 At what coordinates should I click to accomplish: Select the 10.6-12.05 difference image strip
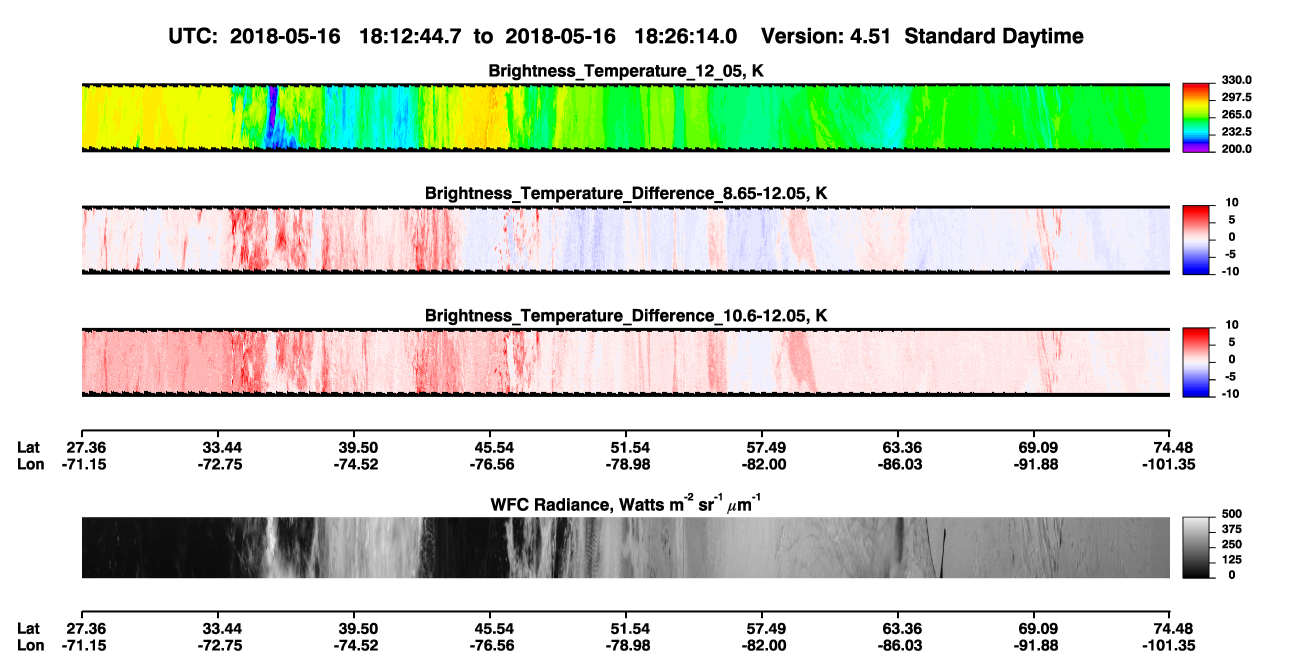(625, 362)
